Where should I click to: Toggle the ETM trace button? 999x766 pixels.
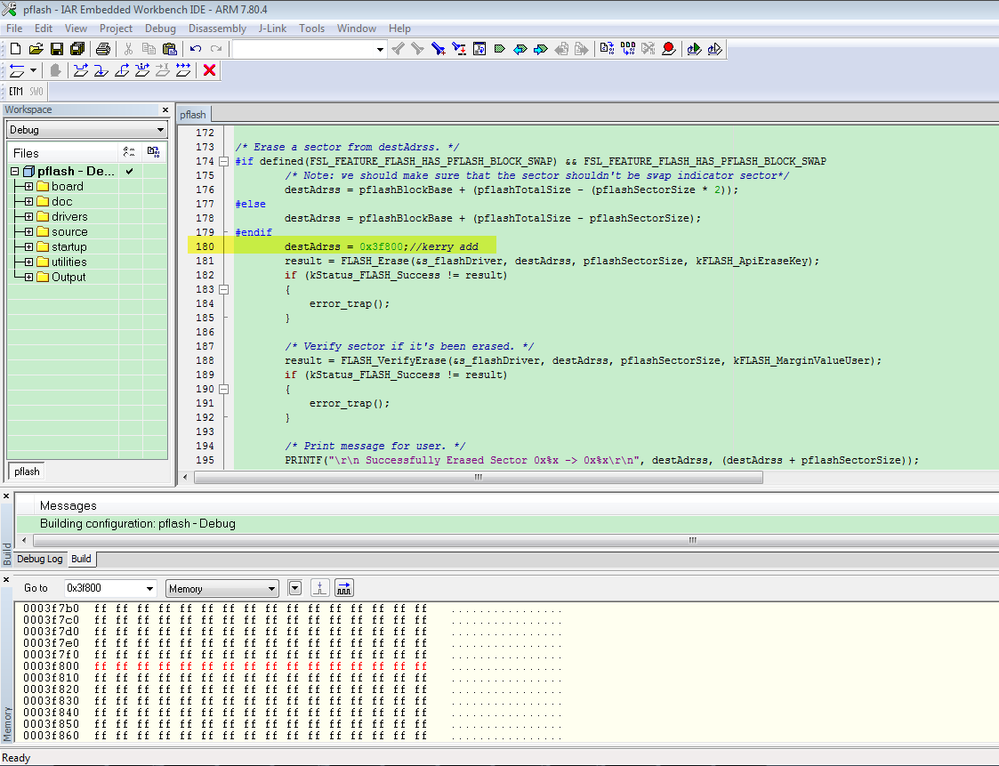tap(16, 91)
